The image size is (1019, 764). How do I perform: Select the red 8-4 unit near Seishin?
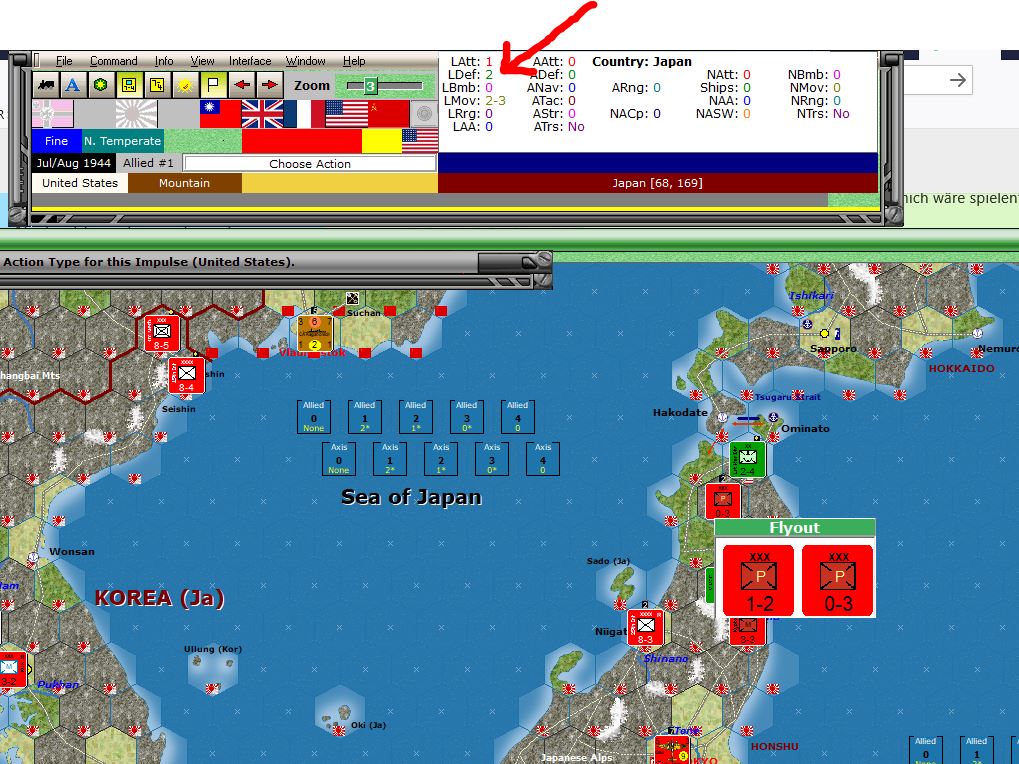pyautogui.click(x=187, y=376)
